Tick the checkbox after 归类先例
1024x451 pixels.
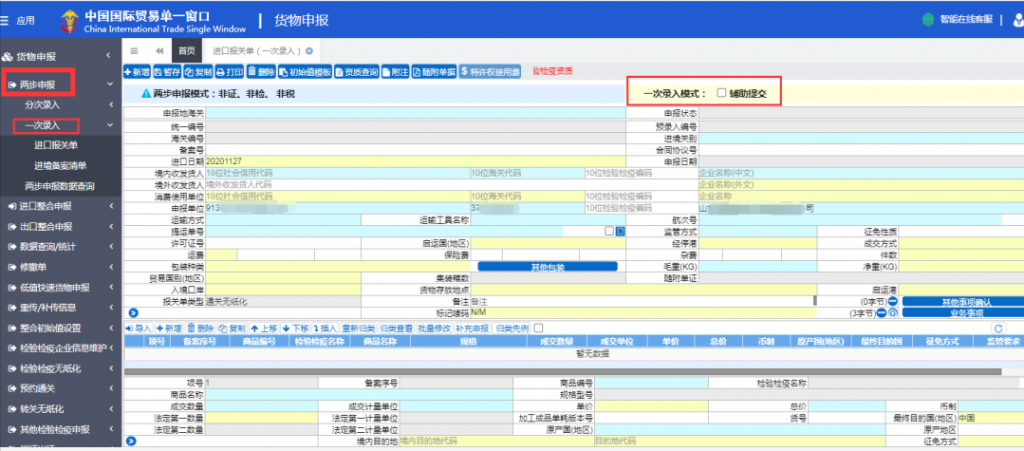[x=538, y=328]
